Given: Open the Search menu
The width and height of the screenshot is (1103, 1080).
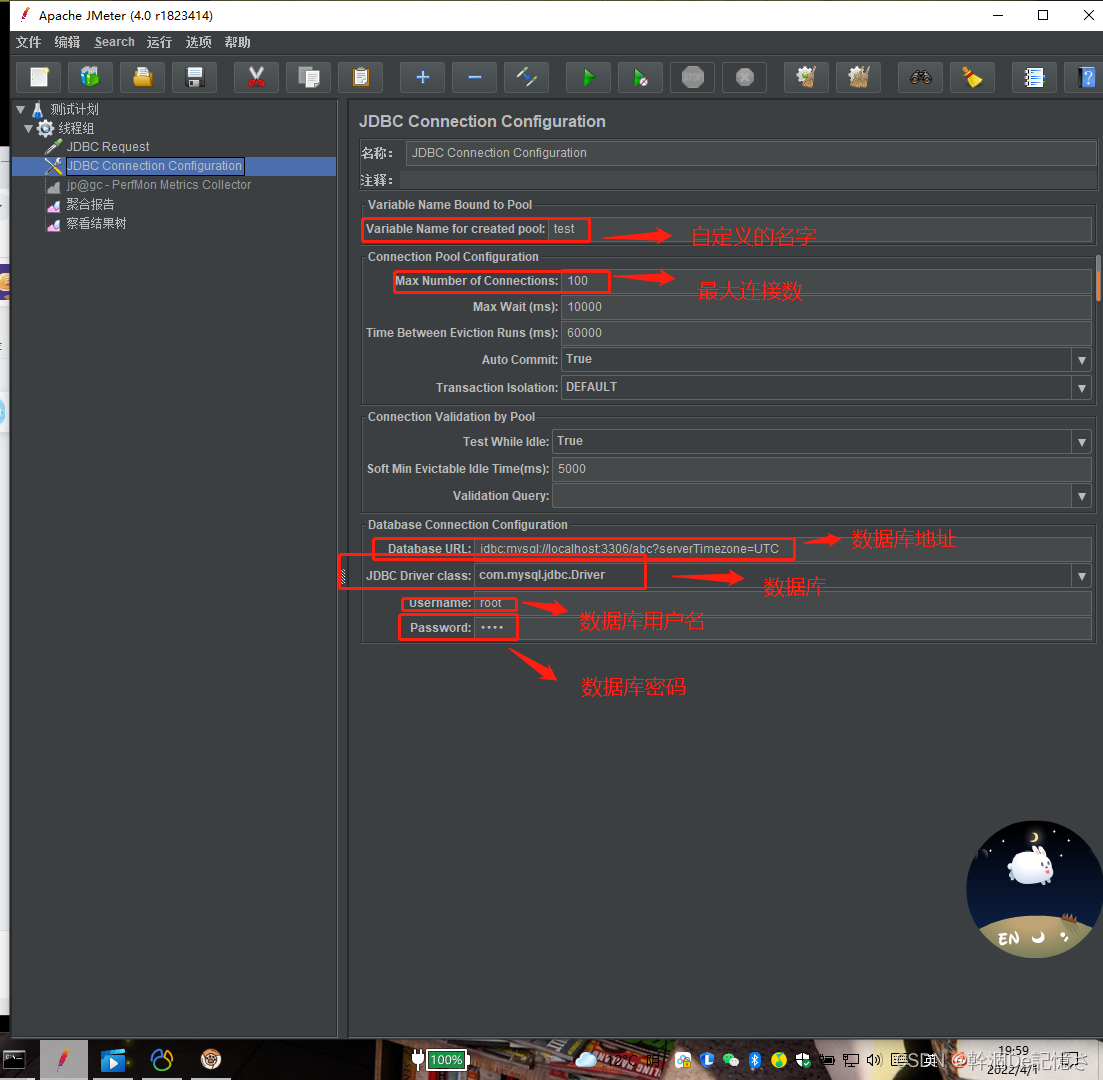Looking at the screenshot, I should [x=115, y=42].
